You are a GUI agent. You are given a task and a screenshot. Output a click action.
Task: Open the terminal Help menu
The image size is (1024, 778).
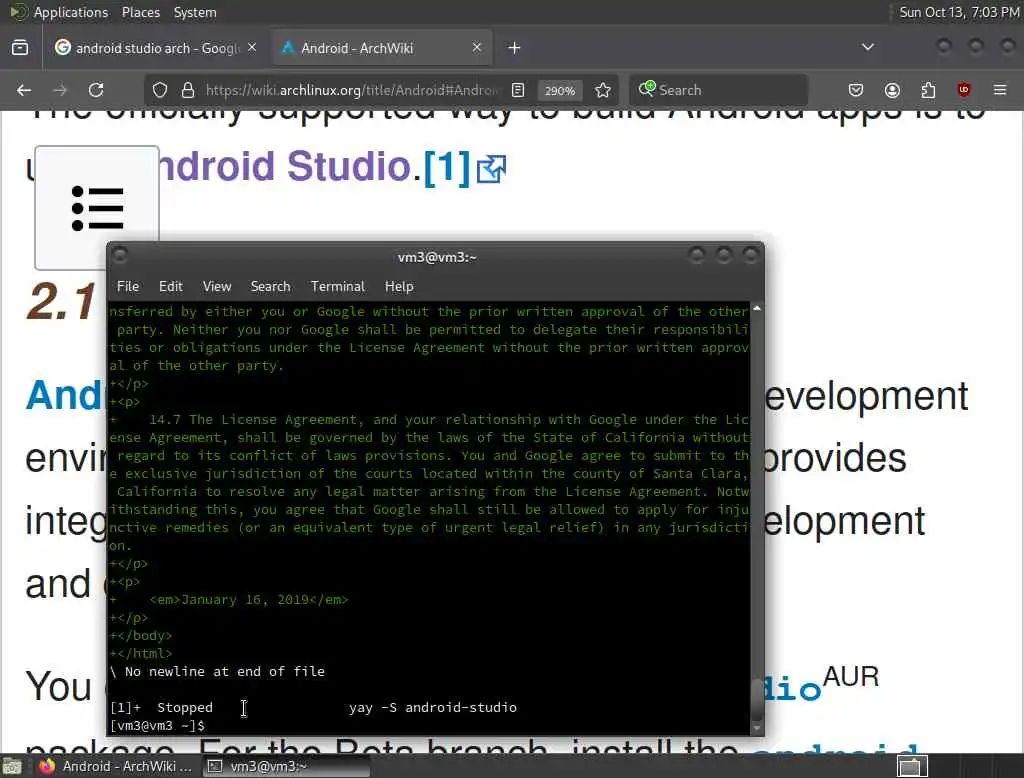(399, 286)
